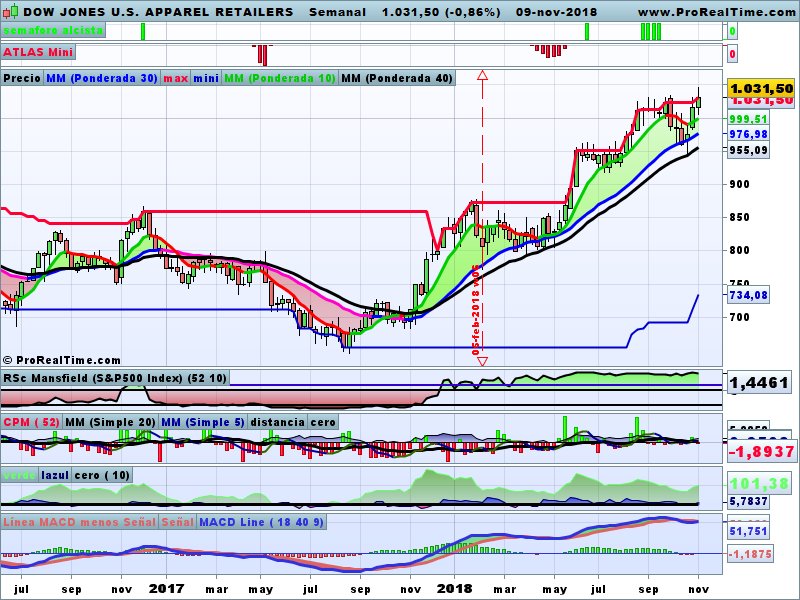Click the 700 price axis label
This screenshot has height=600, width=800.
tap(739, 317)
